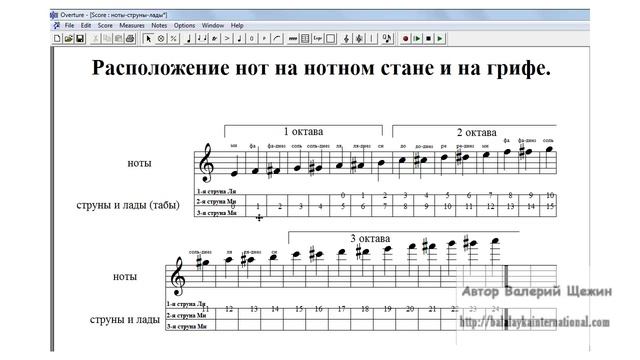Save the score with floppy icon
This screenshot has width=640, height=360.
(x=80, y=39)
